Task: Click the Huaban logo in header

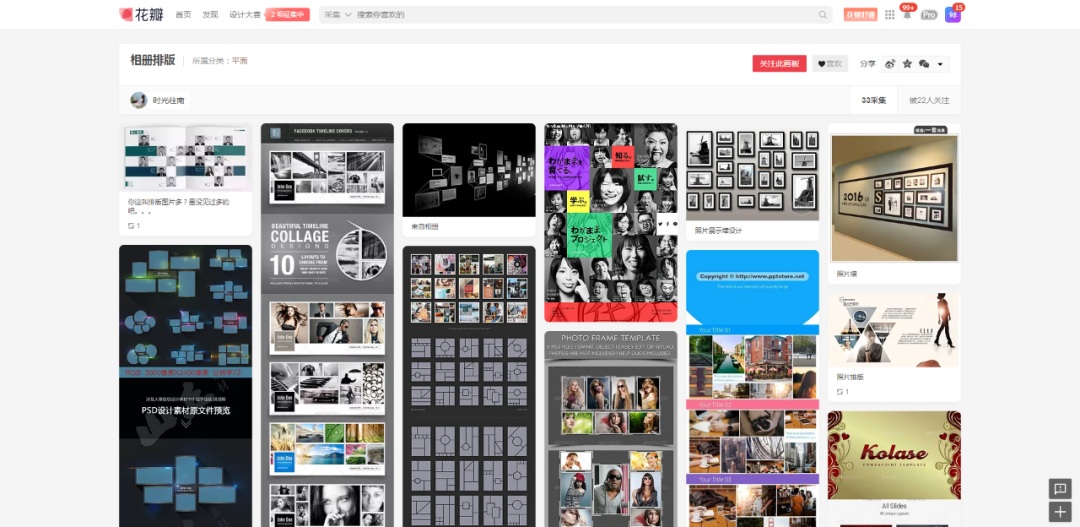Action: 140,14
